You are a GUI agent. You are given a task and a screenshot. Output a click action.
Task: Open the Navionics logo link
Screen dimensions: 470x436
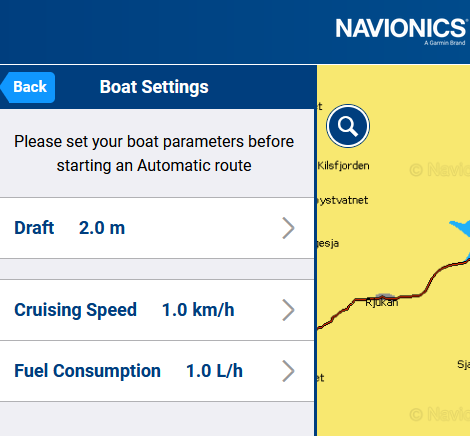(401, 31)
